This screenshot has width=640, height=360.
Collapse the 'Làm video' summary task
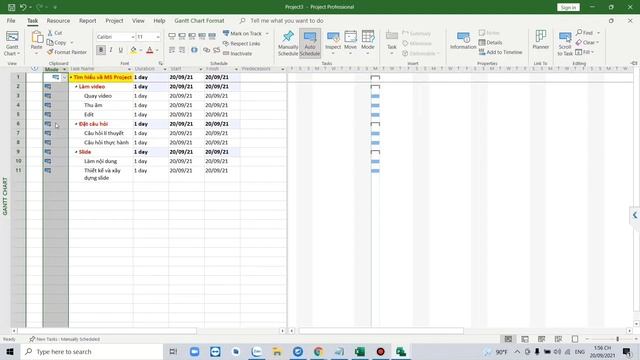76,87
